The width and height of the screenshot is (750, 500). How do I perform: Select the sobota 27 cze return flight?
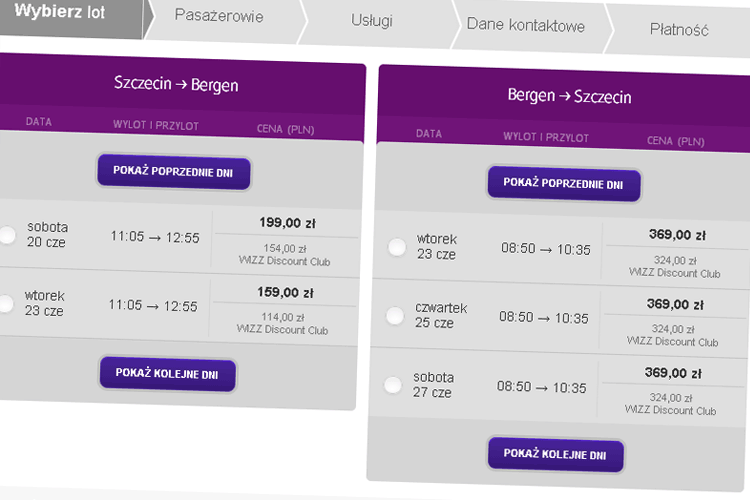coord(393,385)
